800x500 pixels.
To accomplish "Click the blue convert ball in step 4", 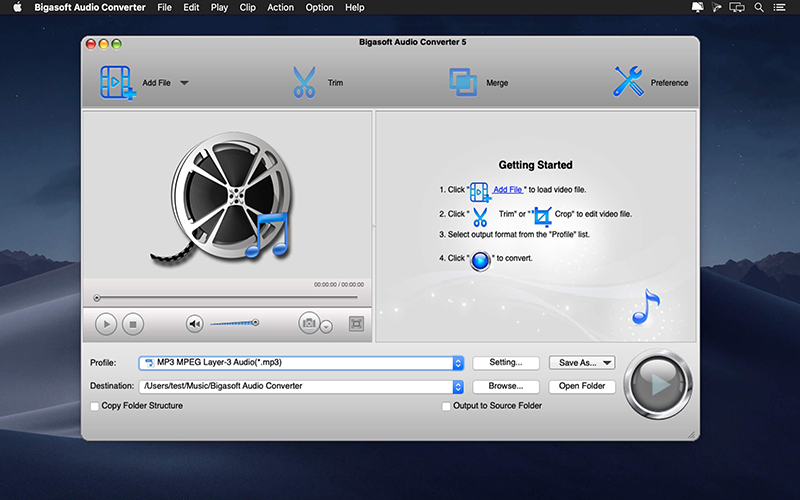I will [480, 261].
